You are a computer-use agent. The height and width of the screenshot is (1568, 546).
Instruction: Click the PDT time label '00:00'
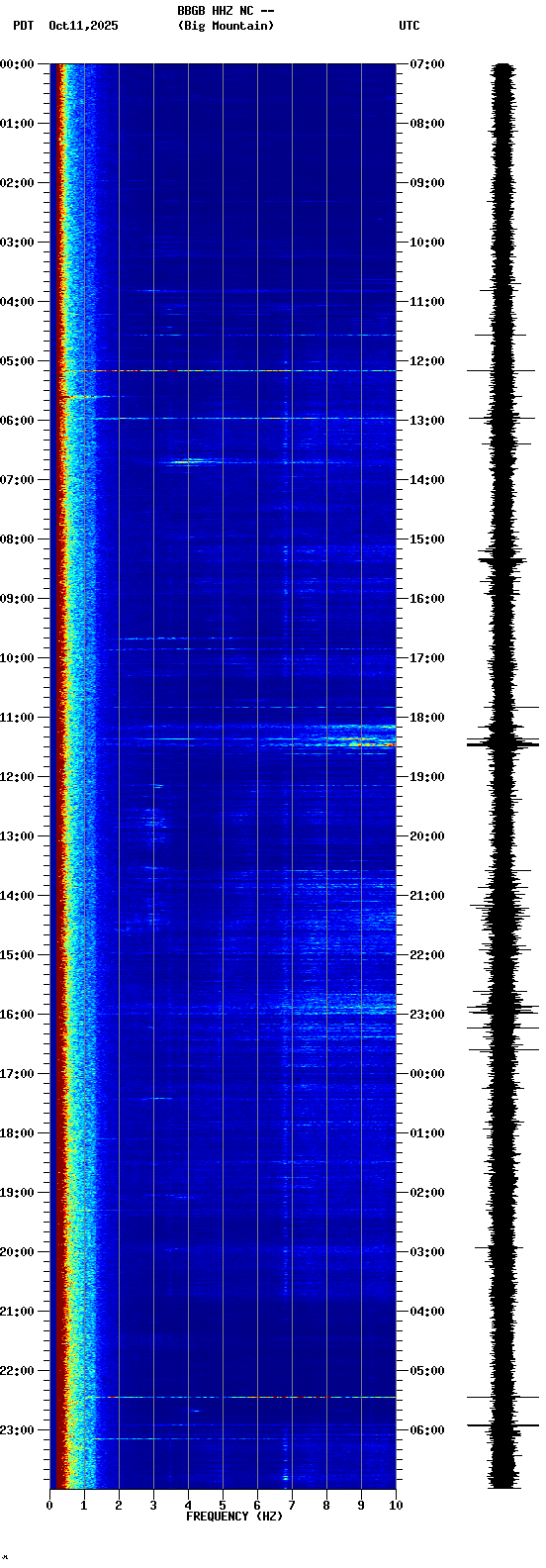(x=17, y=64)
